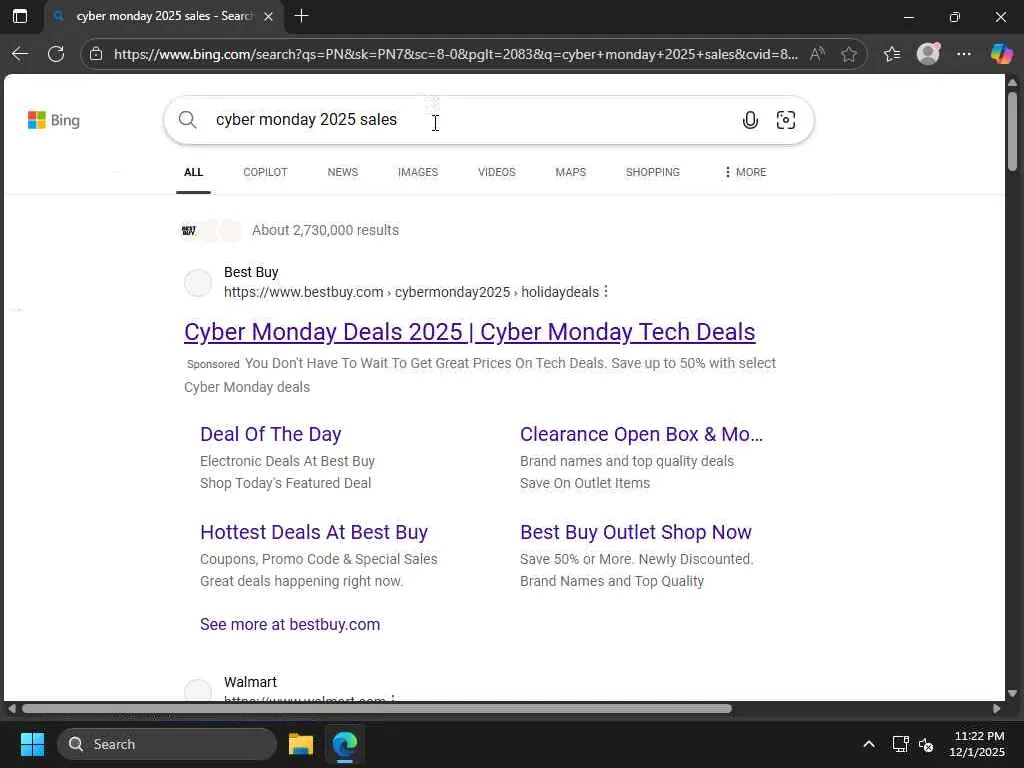Click the bestbuy.com URL breadcrumb
The height and width of the screenshot is (768, 1024).
pyautogui.click(x=411, y=292)
